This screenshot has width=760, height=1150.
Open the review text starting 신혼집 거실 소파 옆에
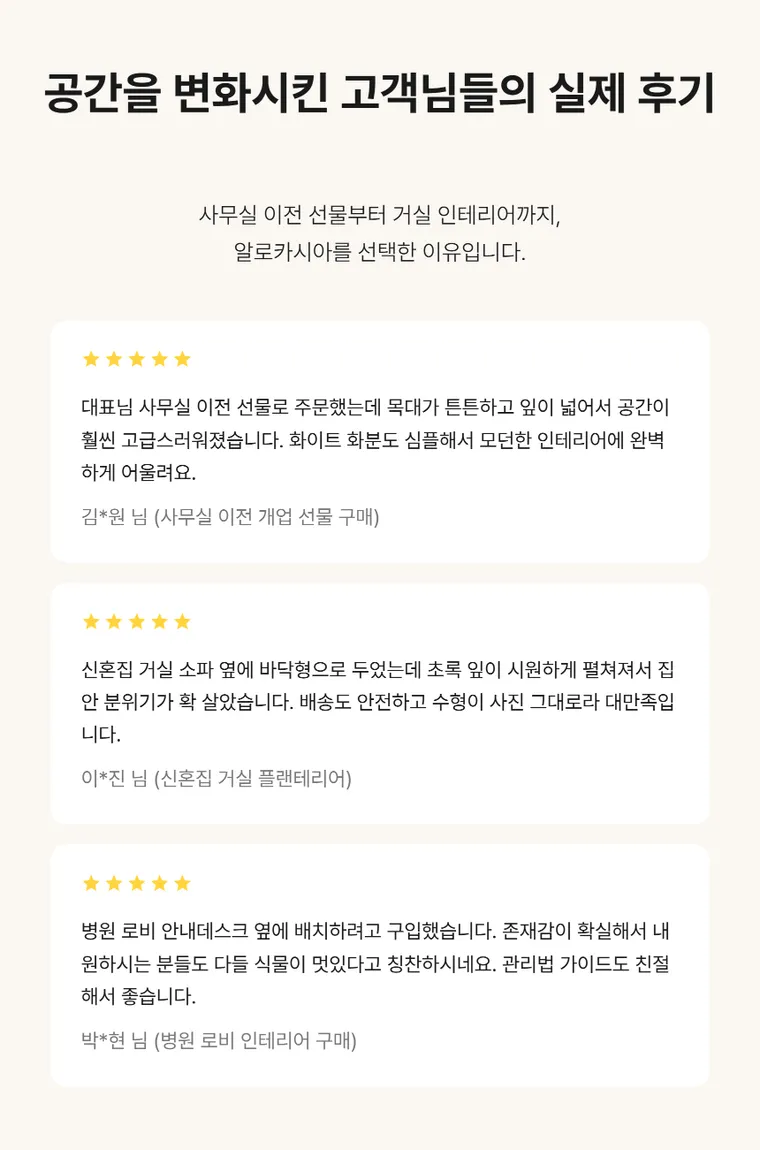378,701
